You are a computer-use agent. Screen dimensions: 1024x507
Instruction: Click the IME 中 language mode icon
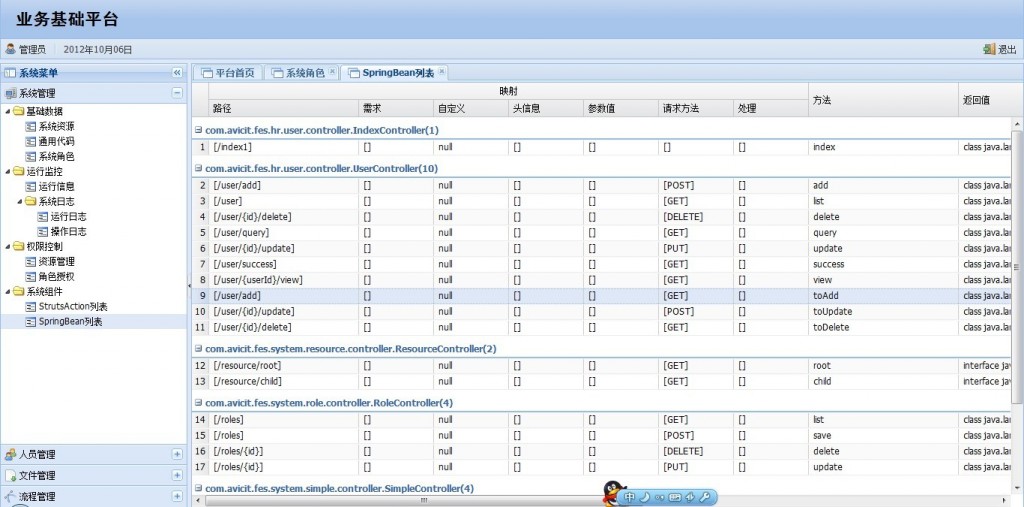pos(630,497)
